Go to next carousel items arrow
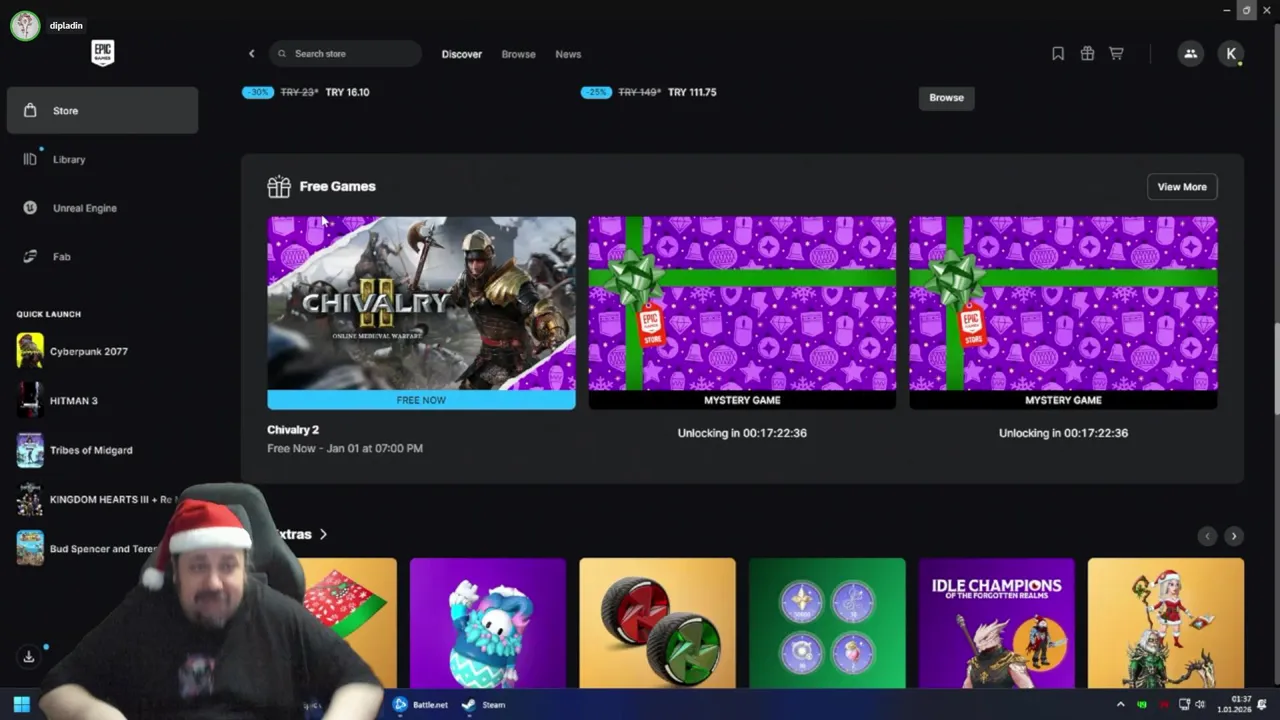The height and width of the screenshot is (720, 1280). (1234, 536)
